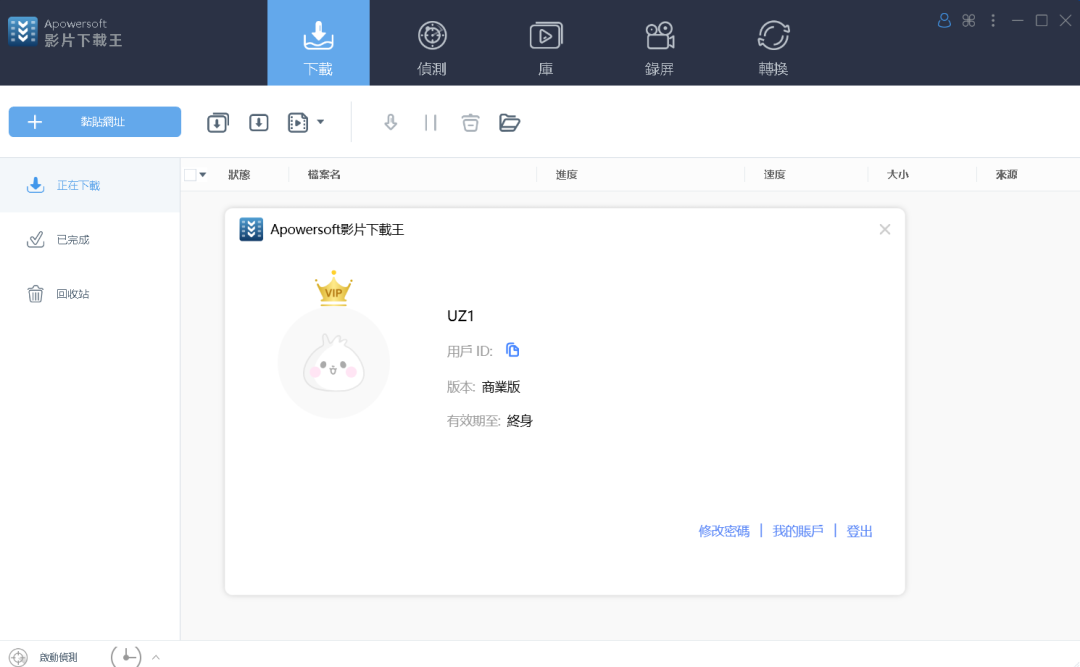The height and width of the screenshot is (667, 1080).
Task: Click the 速度 column header
Action: tap(774, 175)
